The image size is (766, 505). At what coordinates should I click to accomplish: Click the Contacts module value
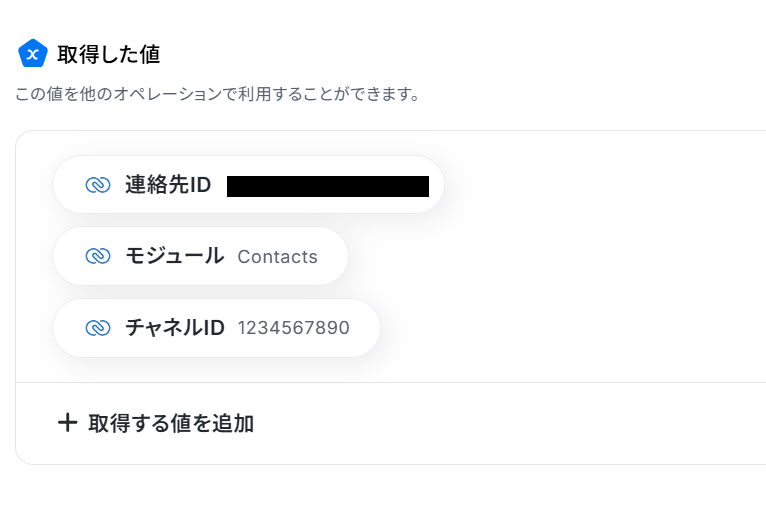[277, 257]
